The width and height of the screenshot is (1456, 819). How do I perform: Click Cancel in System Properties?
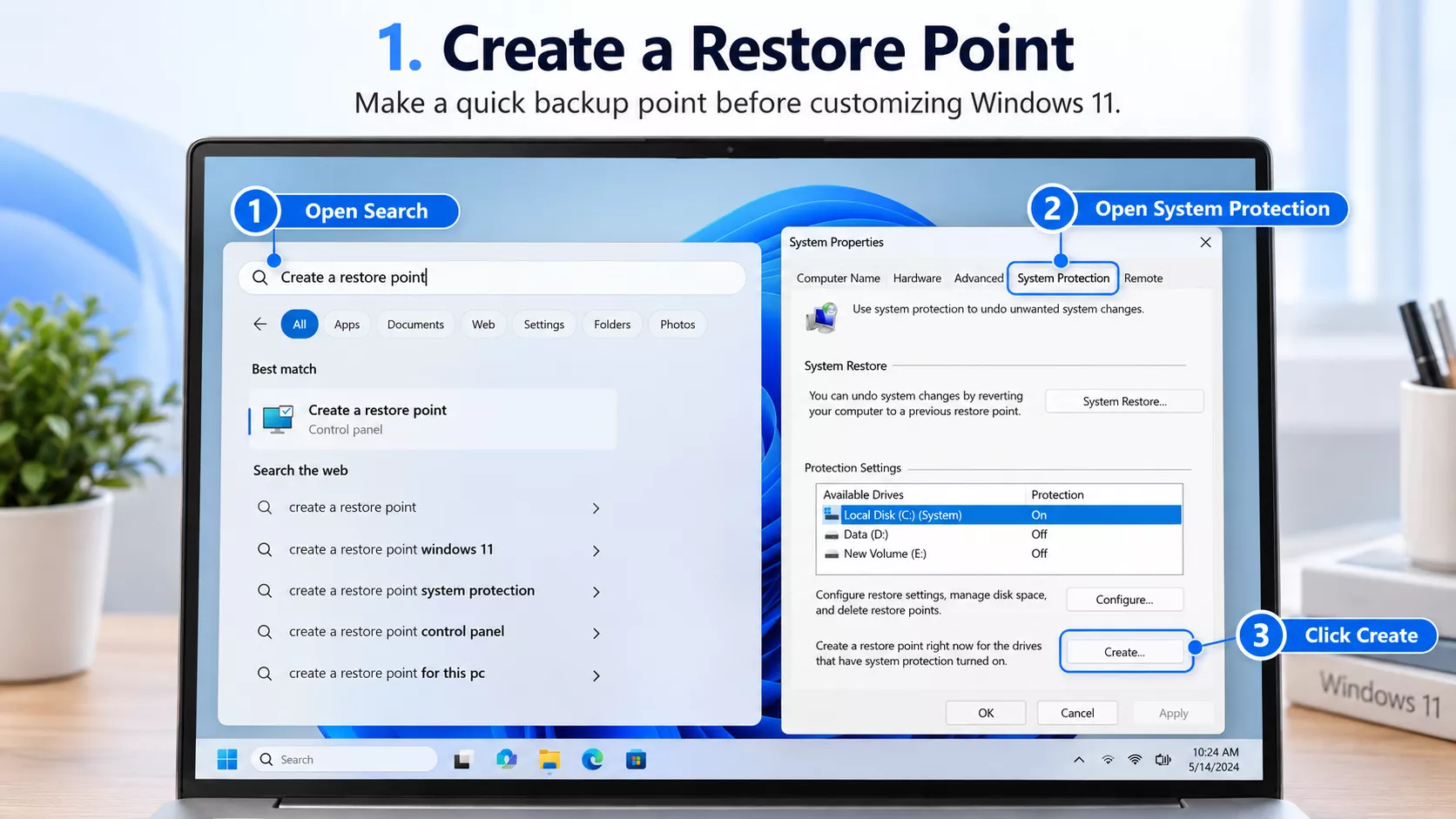point(1077,713)
